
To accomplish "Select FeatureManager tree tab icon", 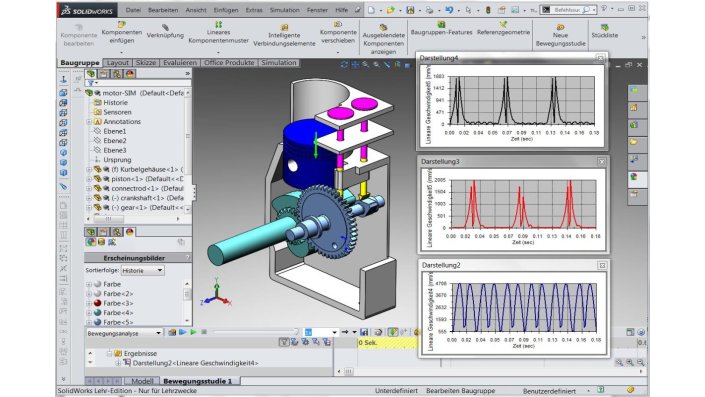I will pos(91,73).
